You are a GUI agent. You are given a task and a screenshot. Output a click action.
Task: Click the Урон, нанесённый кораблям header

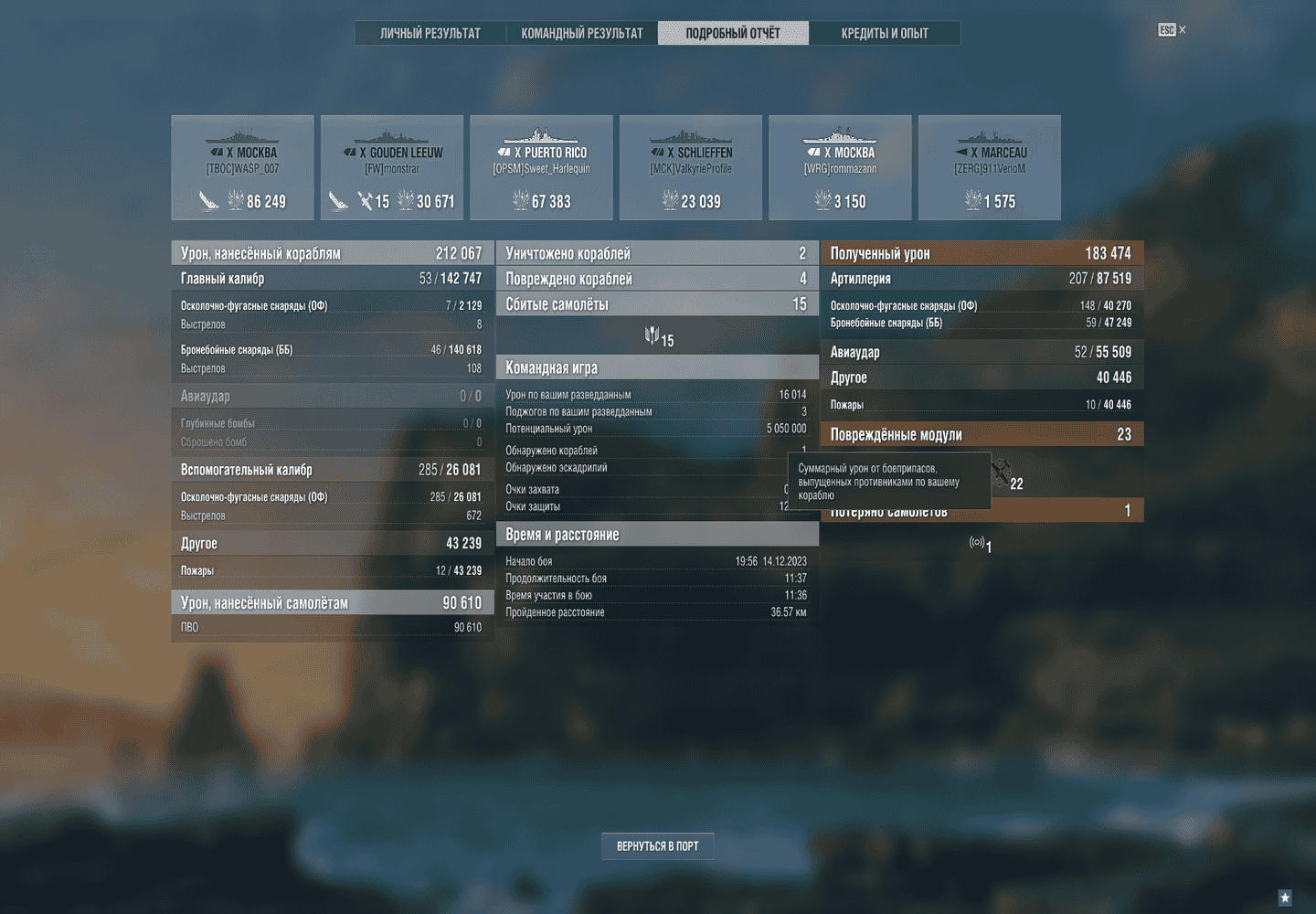(333, 253)
